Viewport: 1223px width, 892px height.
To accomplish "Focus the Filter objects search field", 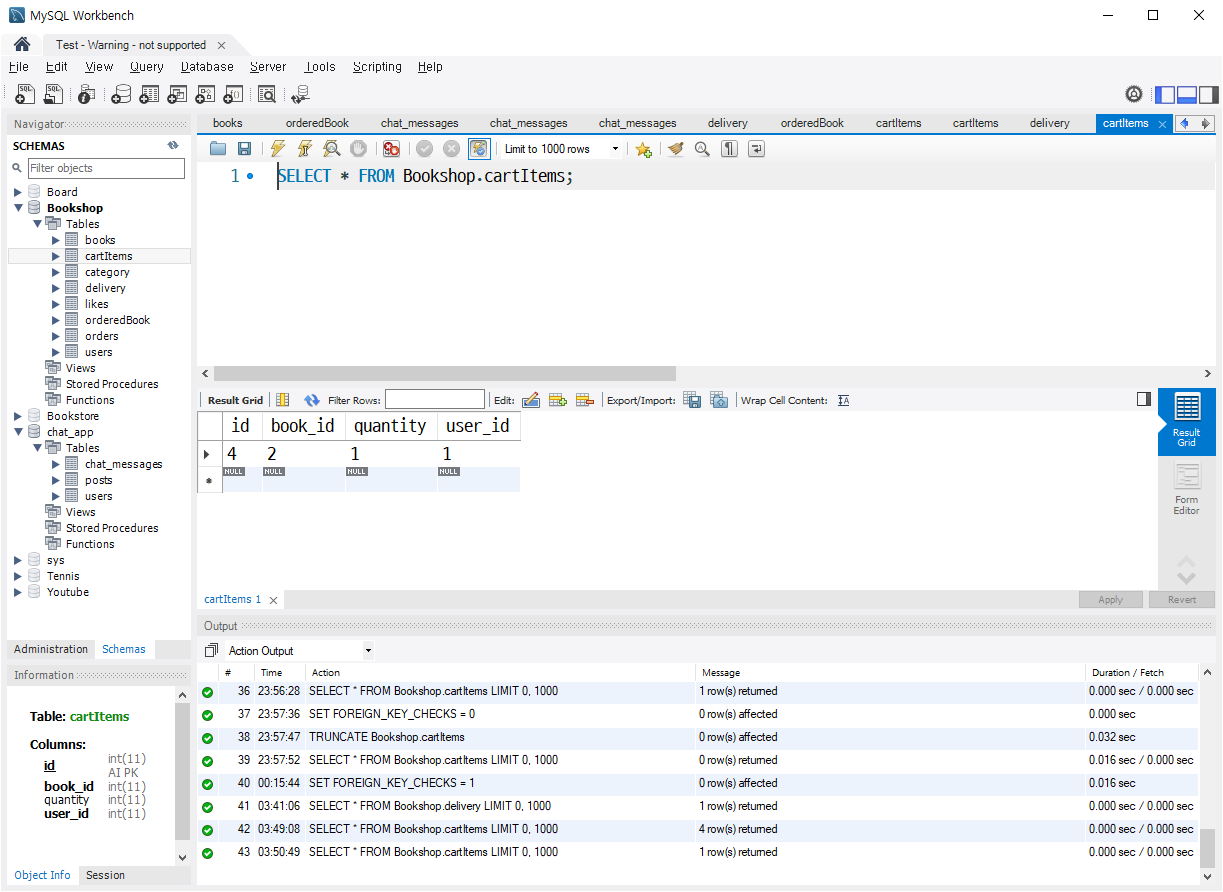I will (106, 168).
